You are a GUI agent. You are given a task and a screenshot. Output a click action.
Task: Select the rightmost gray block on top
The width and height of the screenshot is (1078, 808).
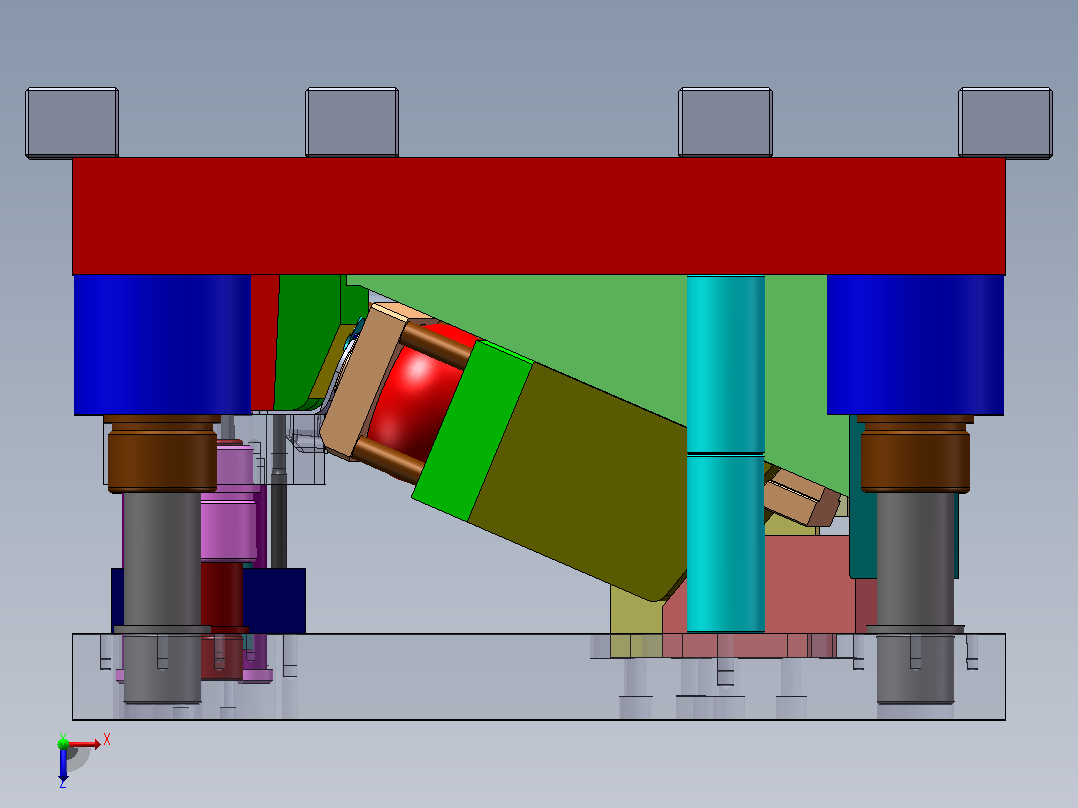pyautogui.click(x=1005, y=122)
